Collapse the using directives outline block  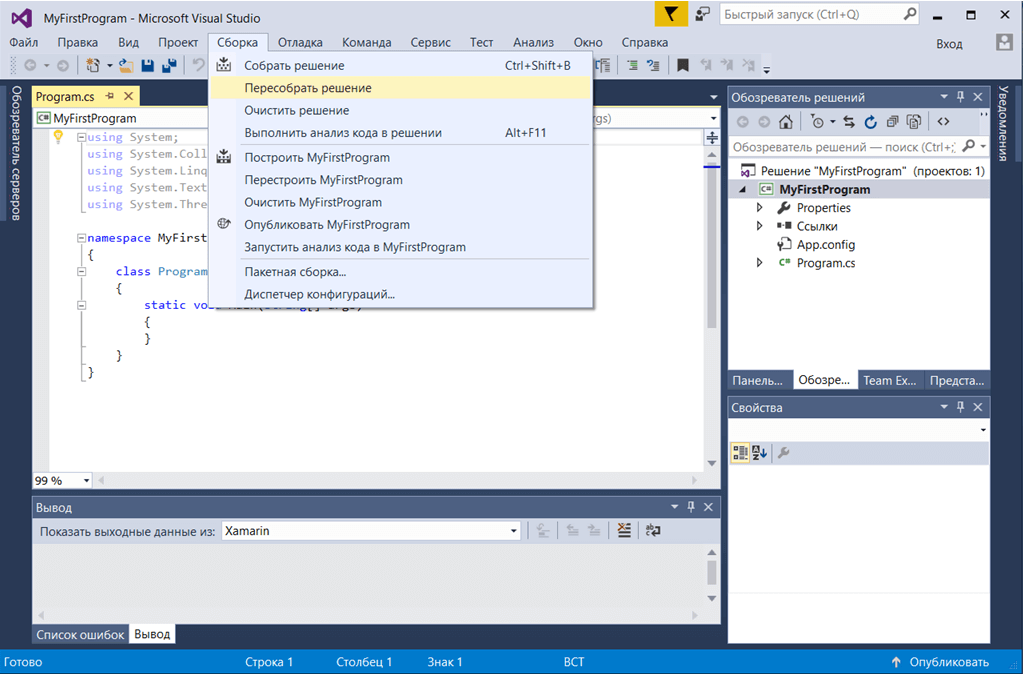[x=82, y=137]
